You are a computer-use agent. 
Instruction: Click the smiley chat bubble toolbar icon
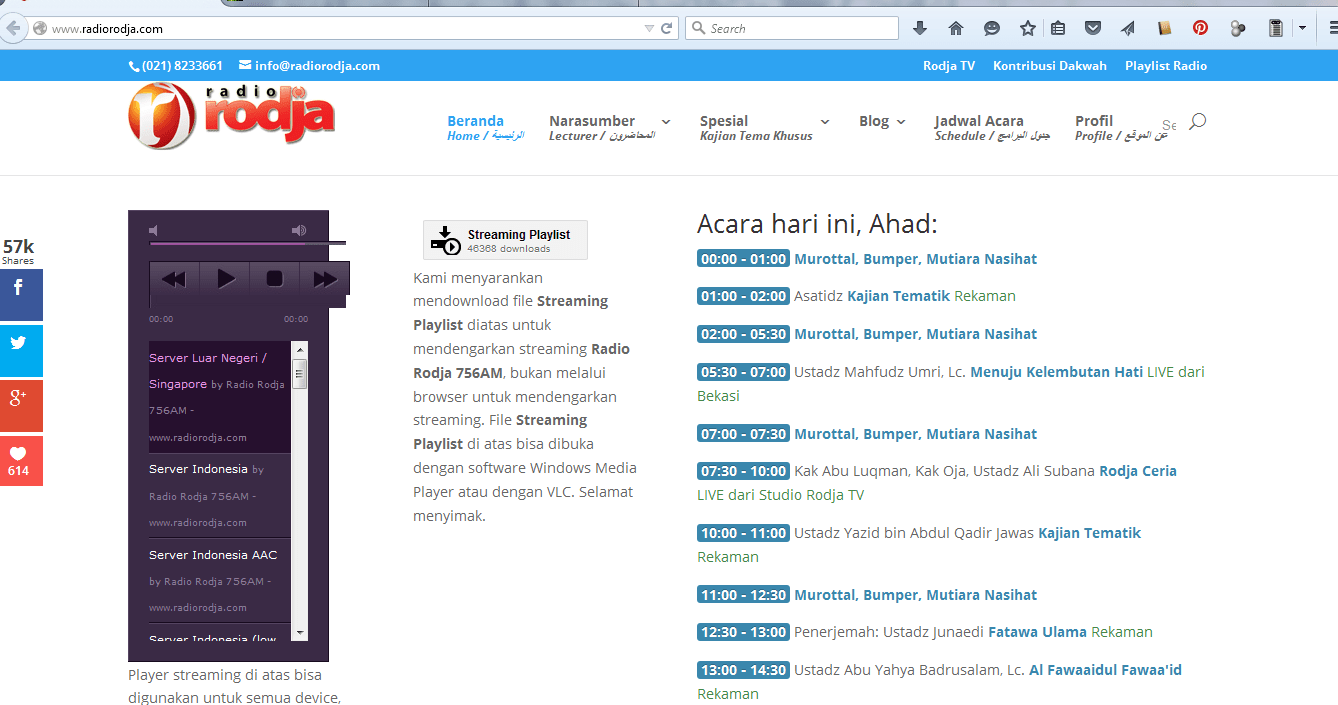[x=992, y=29]
